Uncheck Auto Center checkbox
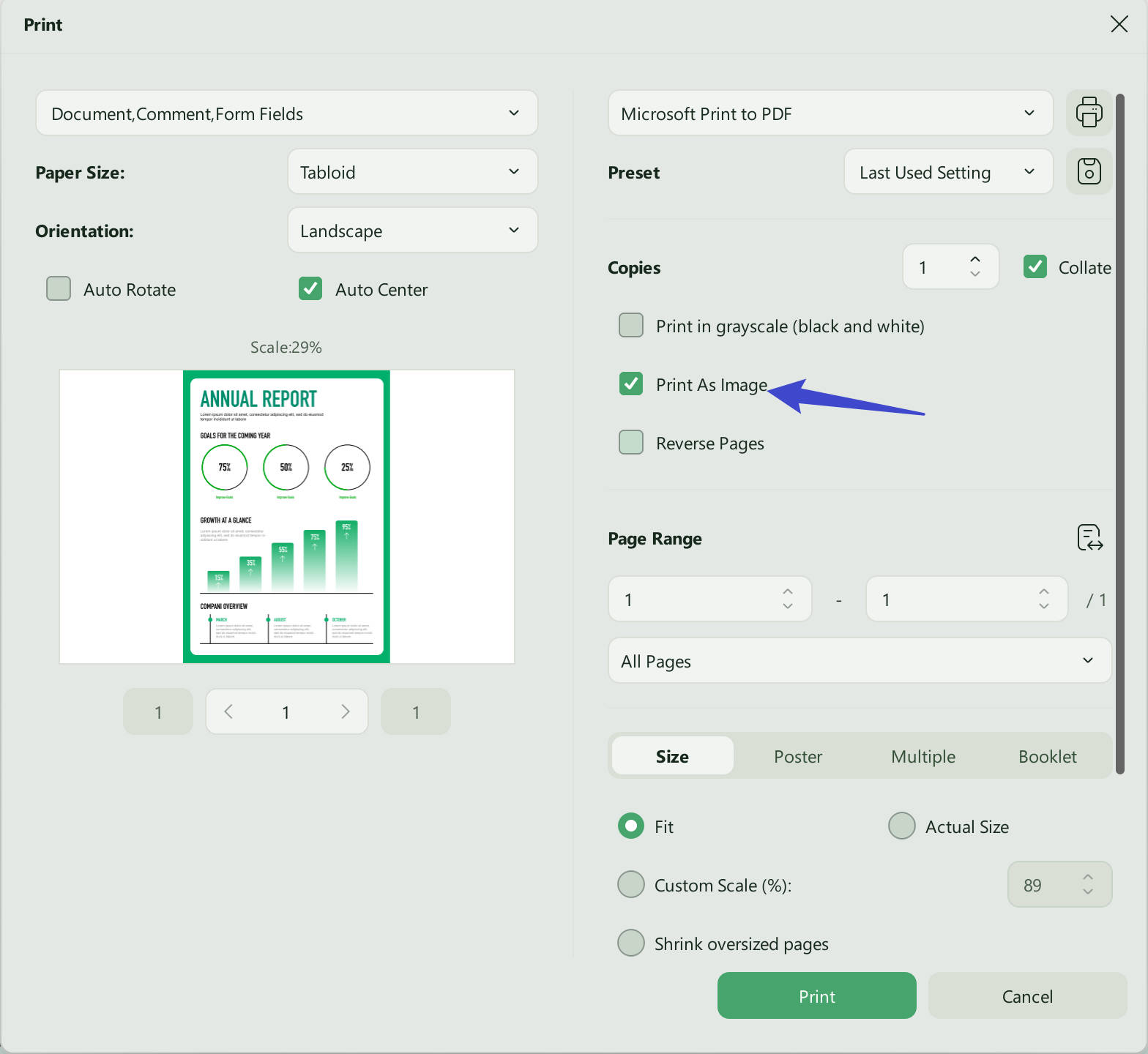Image resolution: width=1148 pixels, height=1054 pixels. click(310, 288)
